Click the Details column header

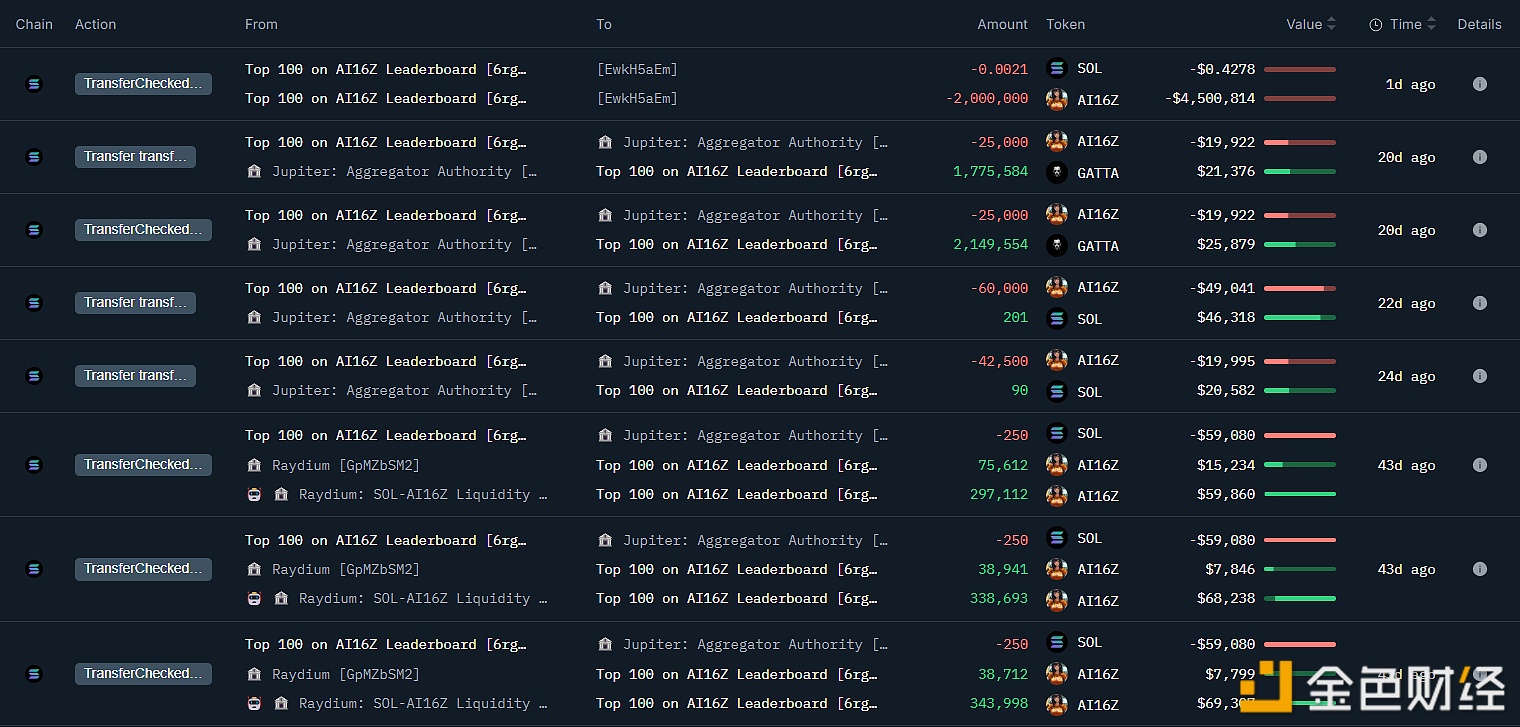click(1479, 24)
